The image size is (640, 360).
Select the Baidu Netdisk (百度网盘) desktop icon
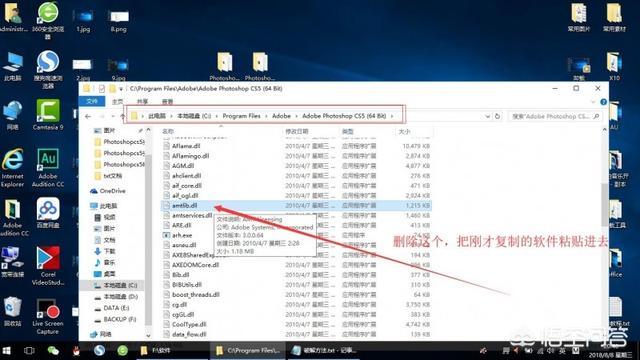(48, 213)
